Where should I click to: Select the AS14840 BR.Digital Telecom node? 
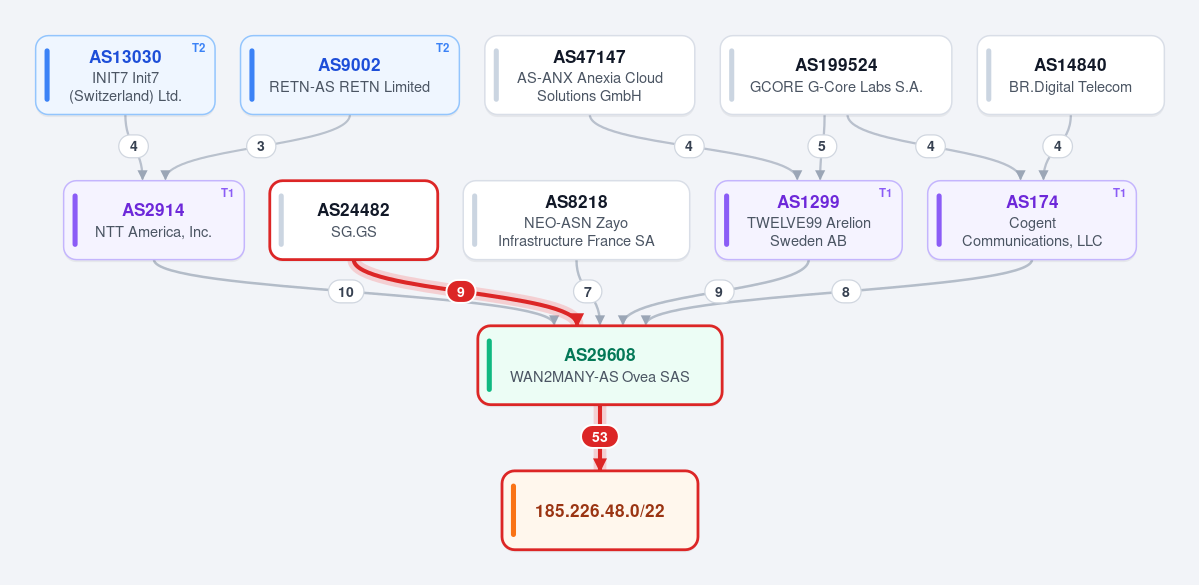[1071, 75]
